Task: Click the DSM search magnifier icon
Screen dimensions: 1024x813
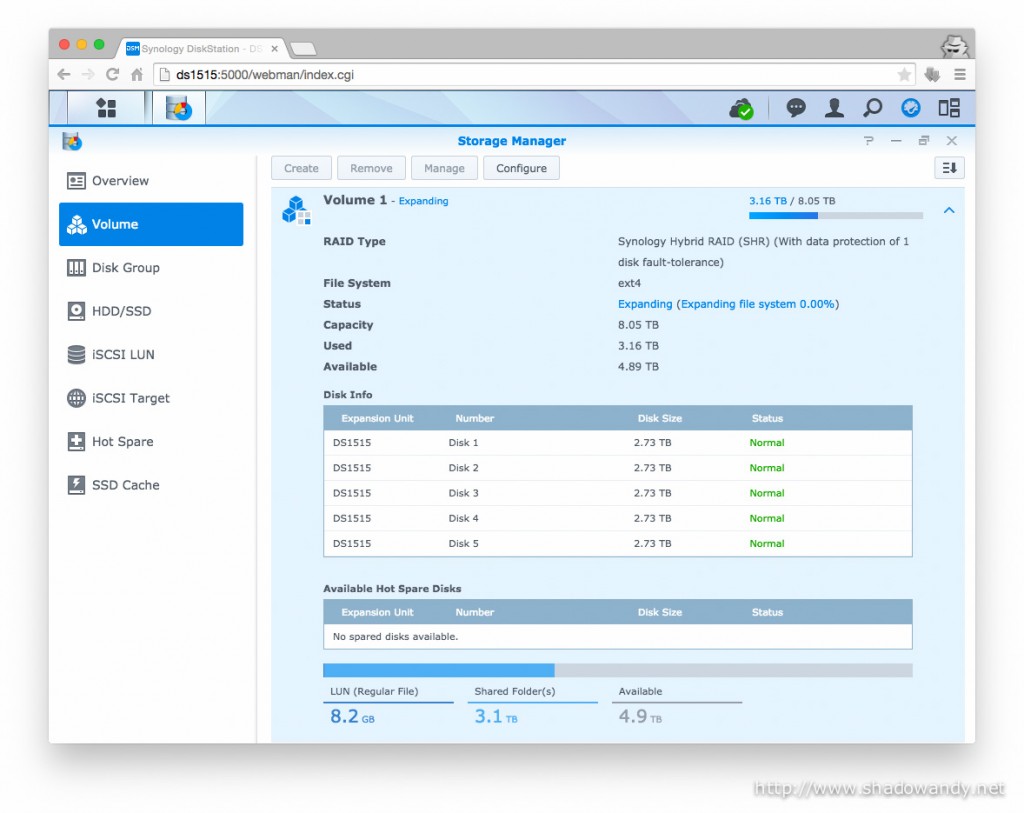Action: pyautogui.click(x=872, y=108)
